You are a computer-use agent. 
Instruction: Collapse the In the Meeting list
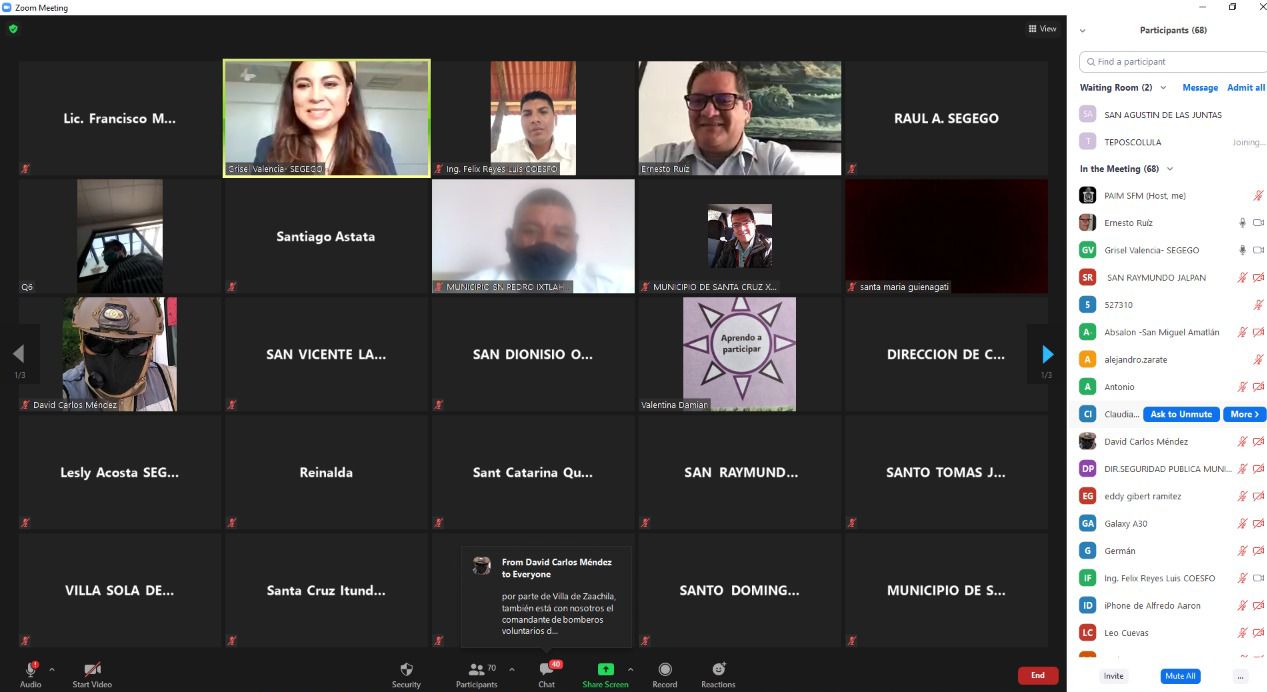click(1170, 169)
